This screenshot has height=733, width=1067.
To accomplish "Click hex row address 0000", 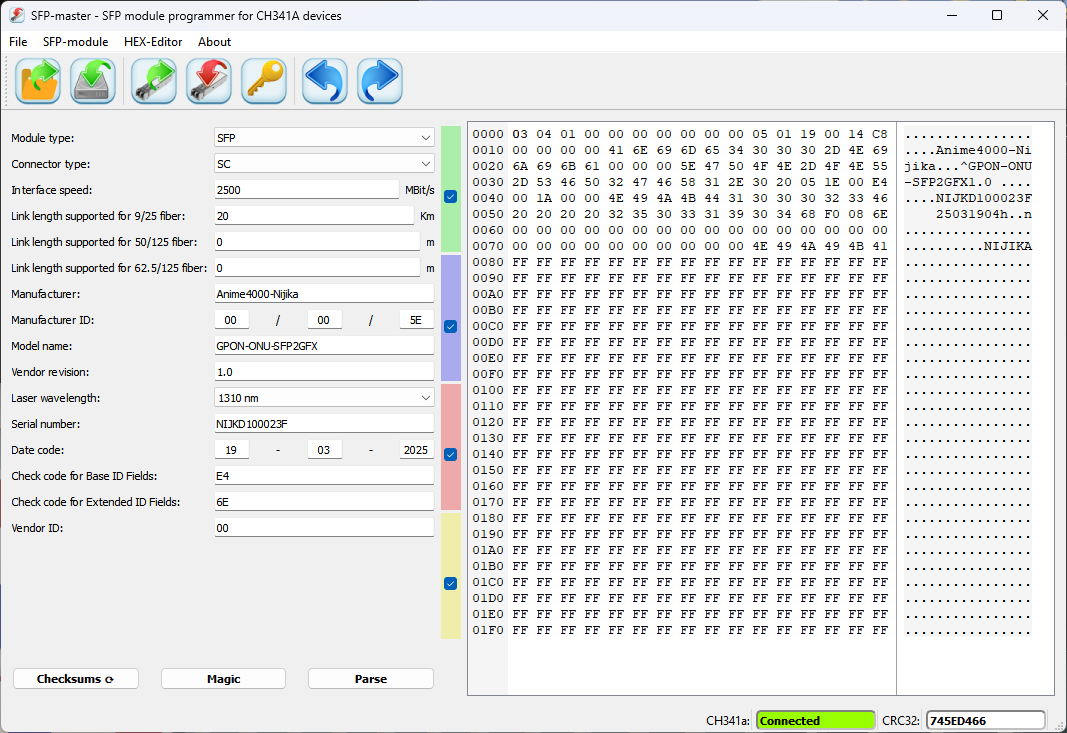I will [488, 134].
